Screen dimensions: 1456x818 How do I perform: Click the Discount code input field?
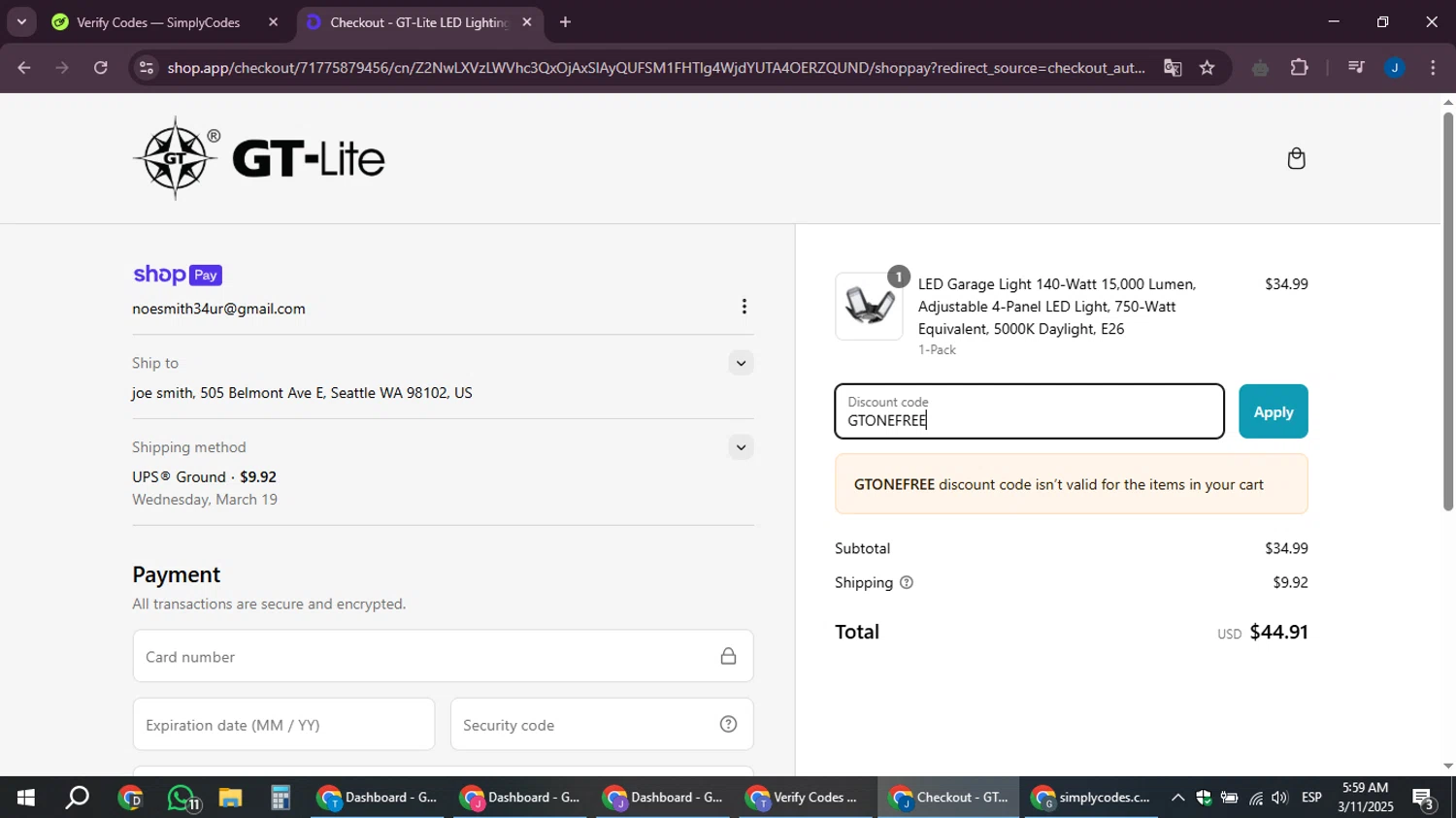click(x=1029, y=411)
